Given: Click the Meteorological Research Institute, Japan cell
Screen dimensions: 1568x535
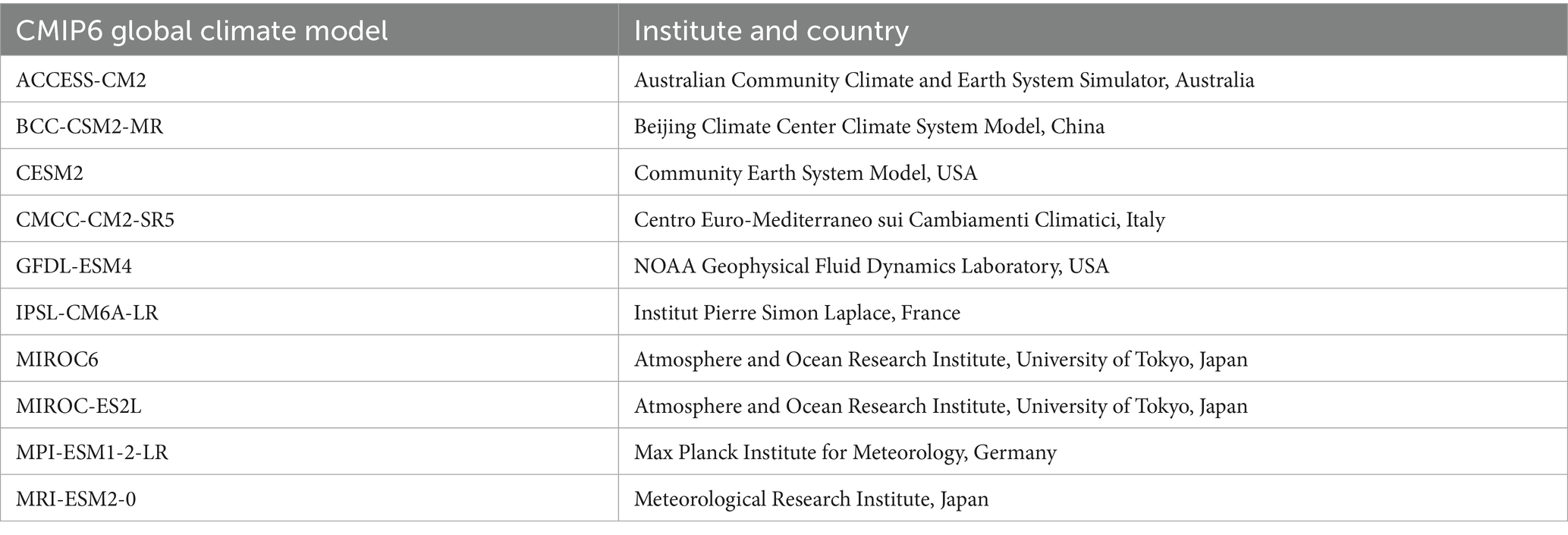Looking at the screenshot, I should point(1093,499).
